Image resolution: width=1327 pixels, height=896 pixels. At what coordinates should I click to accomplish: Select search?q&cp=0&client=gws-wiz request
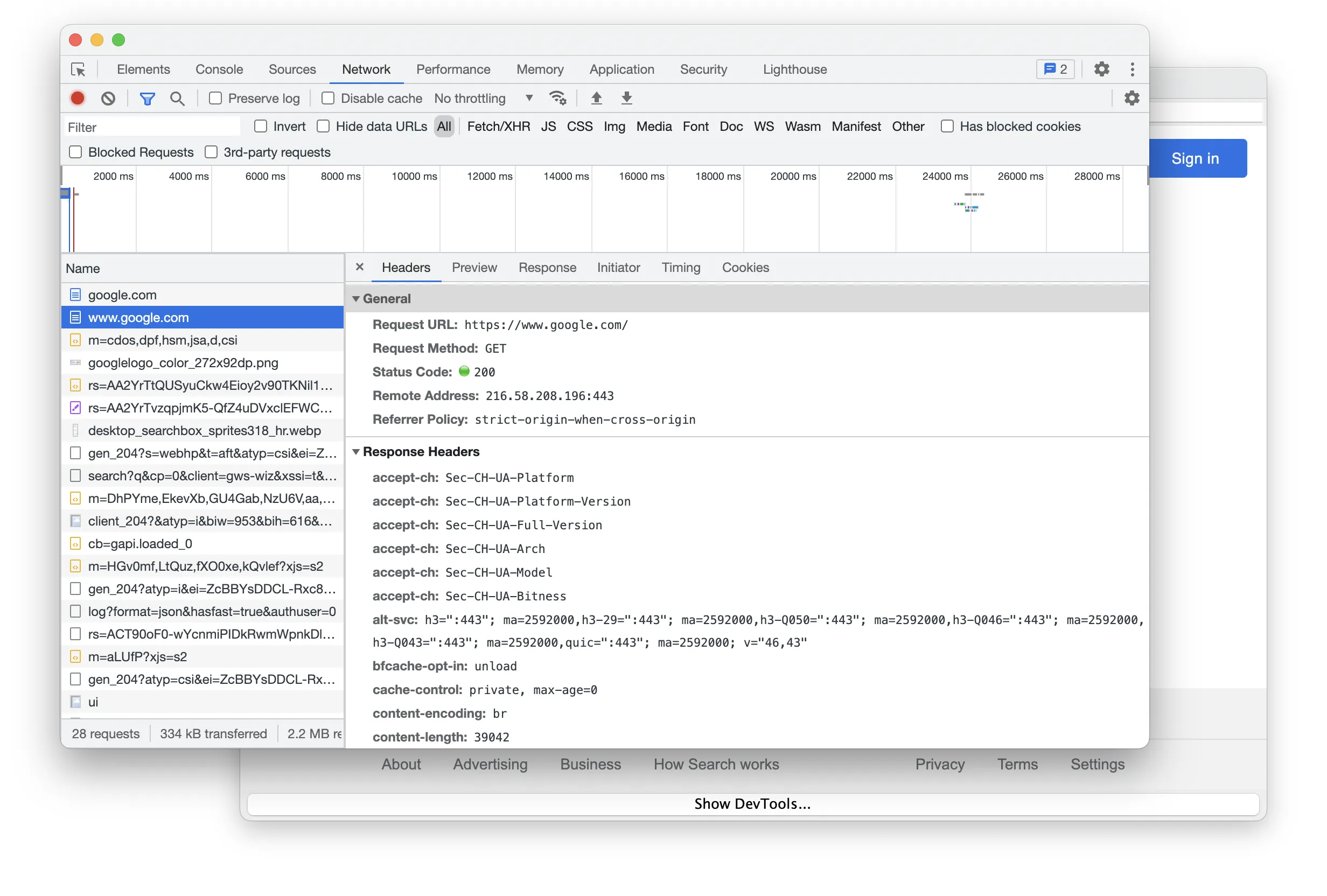coord(202,475)
